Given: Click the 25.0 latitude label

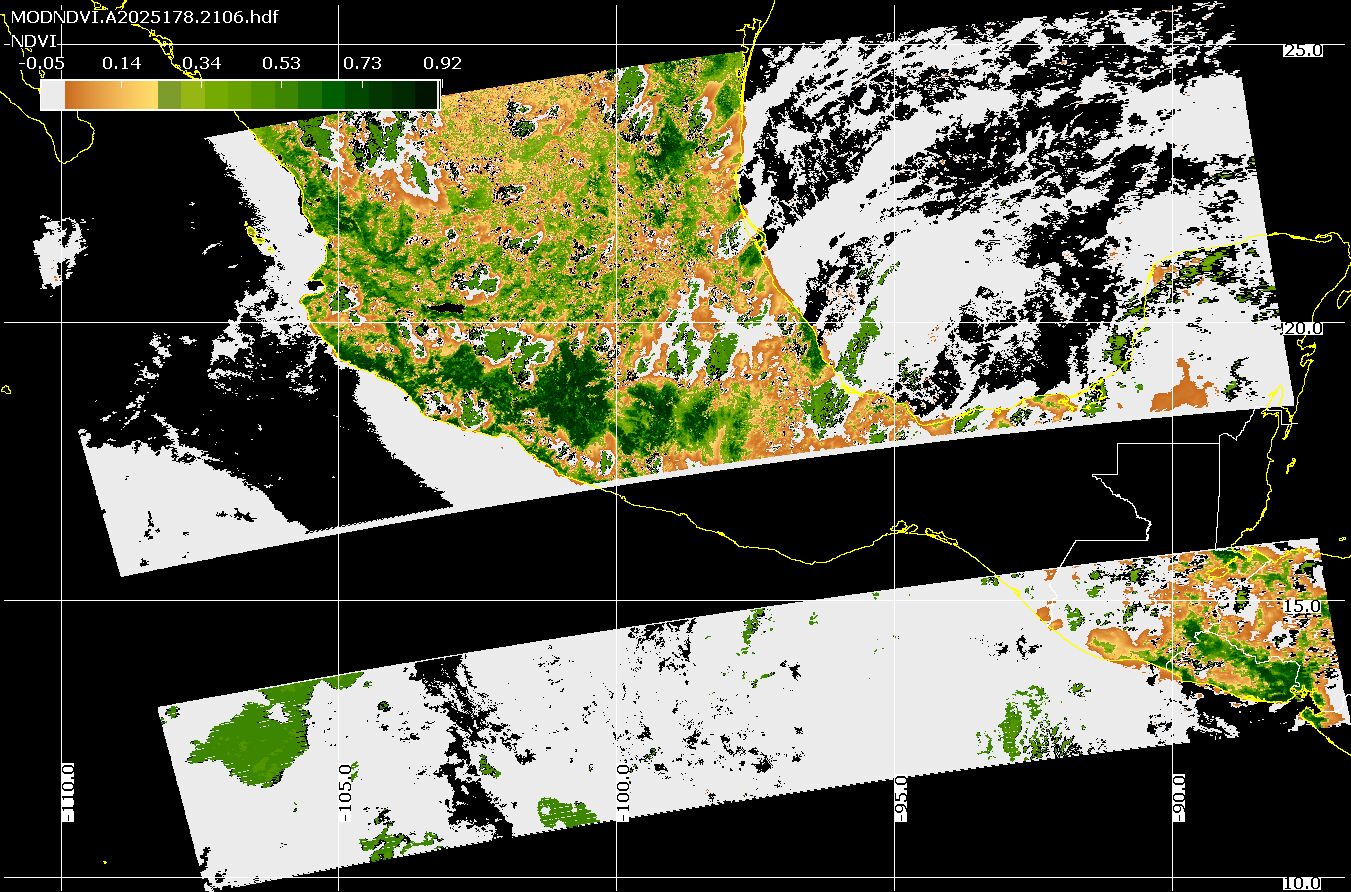Looking at the screenshot, I should [x=1302, y=50].
